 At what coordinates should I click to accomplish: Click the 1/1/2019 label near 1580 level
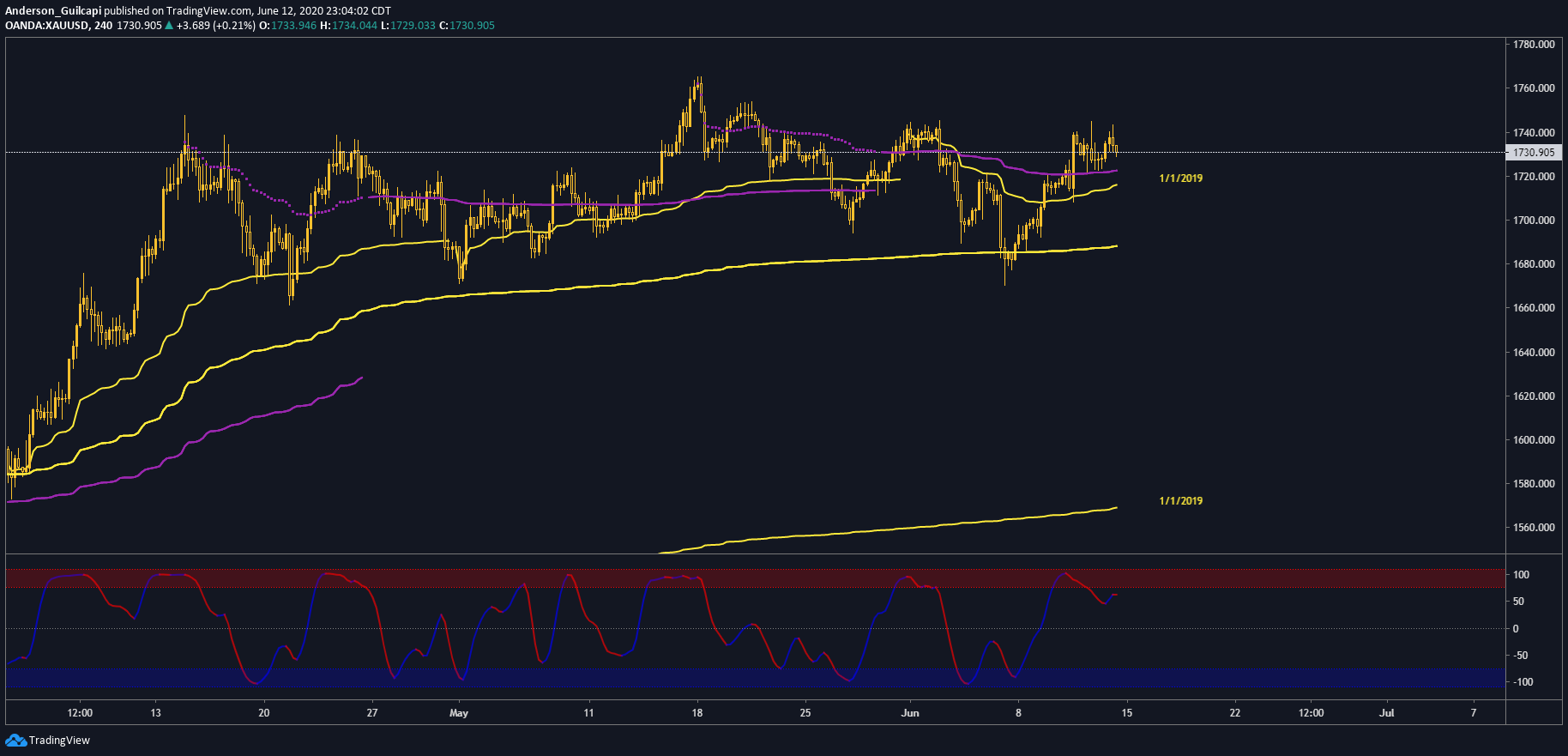point(1181,501)
